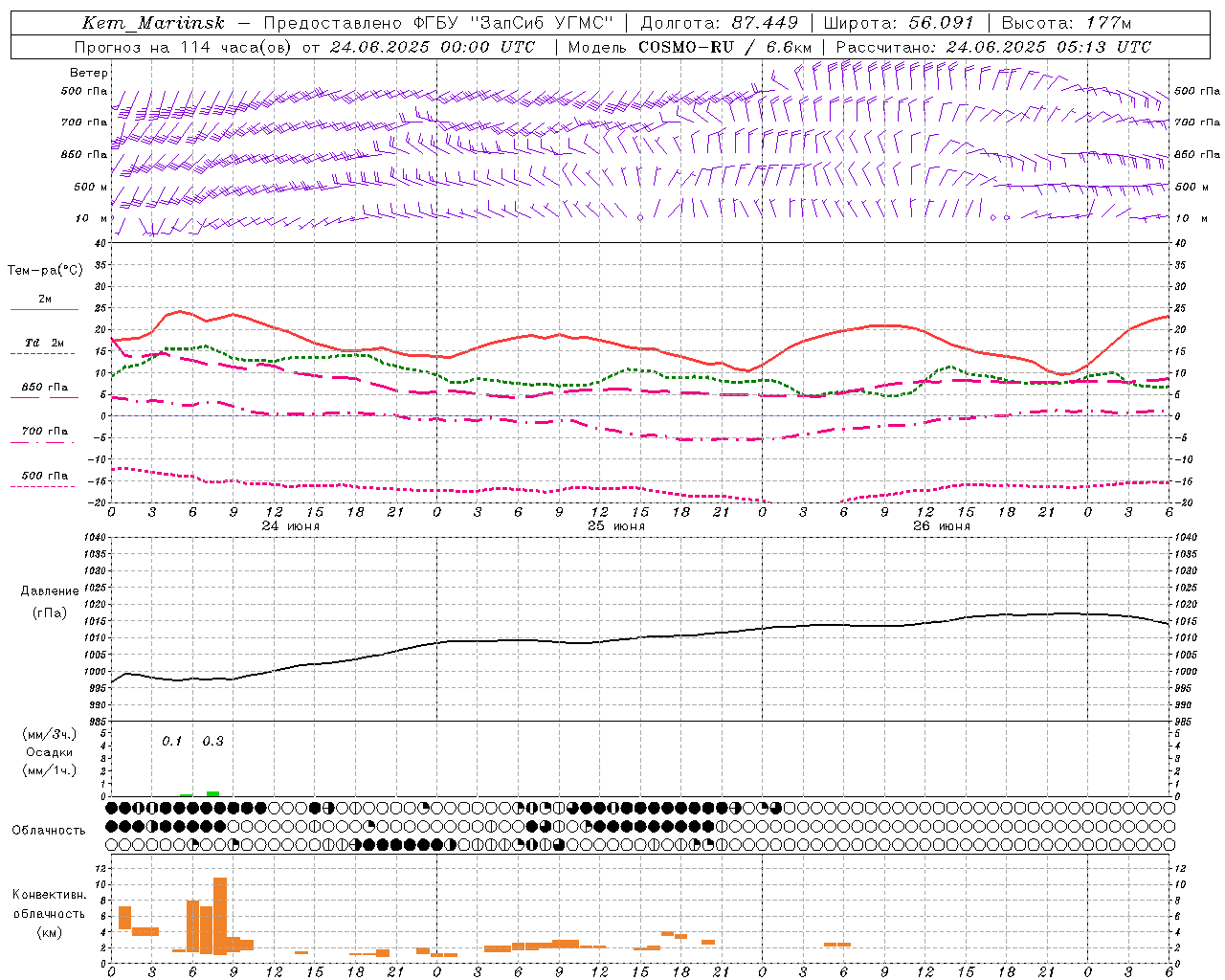Click the 'Ветер' wind panel label
The image size is (1225, 980).
pos(89,73)
